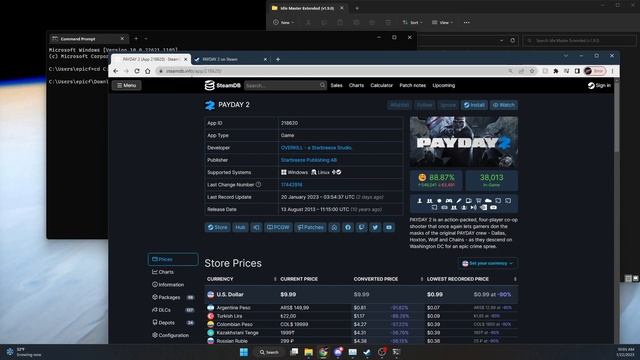
Task: Click the Install button
Action: (474, 105)
